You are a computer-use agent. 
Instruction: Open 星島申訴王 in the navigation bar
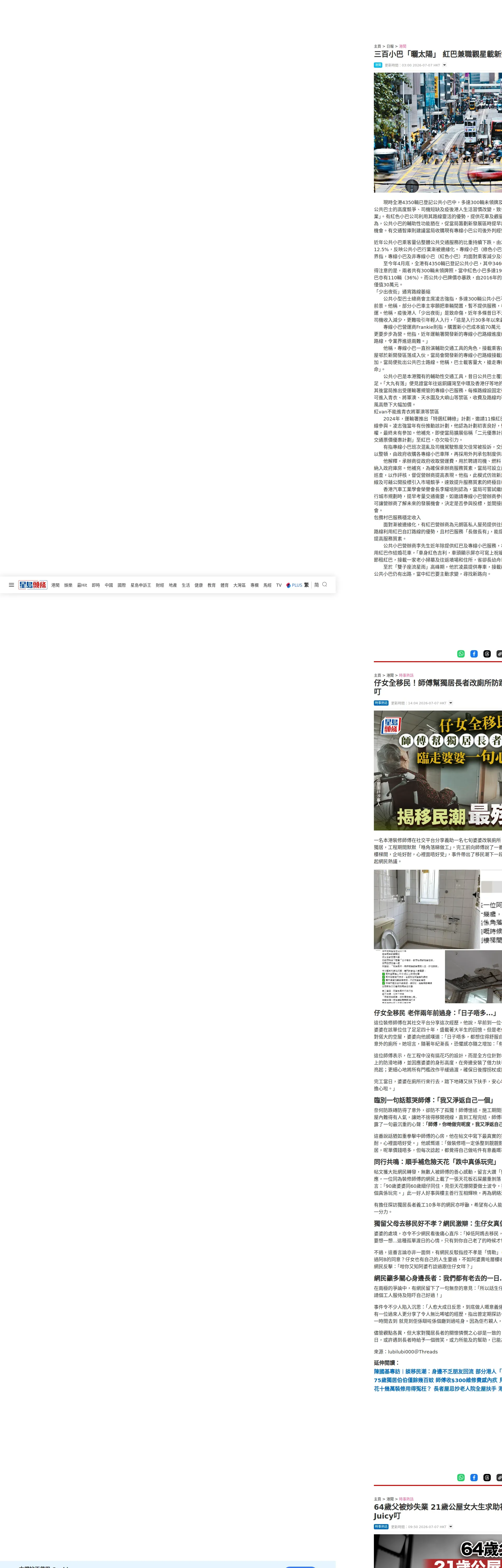pos(141,585)
